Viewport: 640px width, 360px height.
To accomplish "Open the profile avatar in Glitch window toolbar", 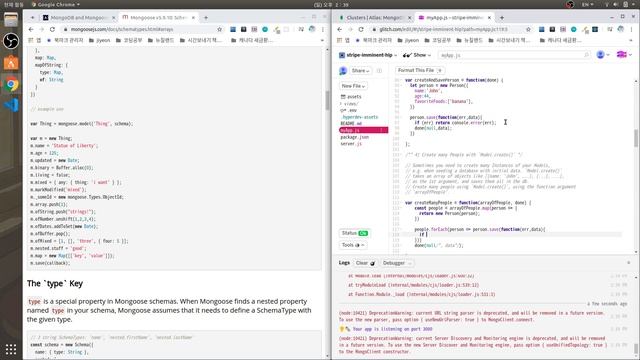I will [621, 29].
